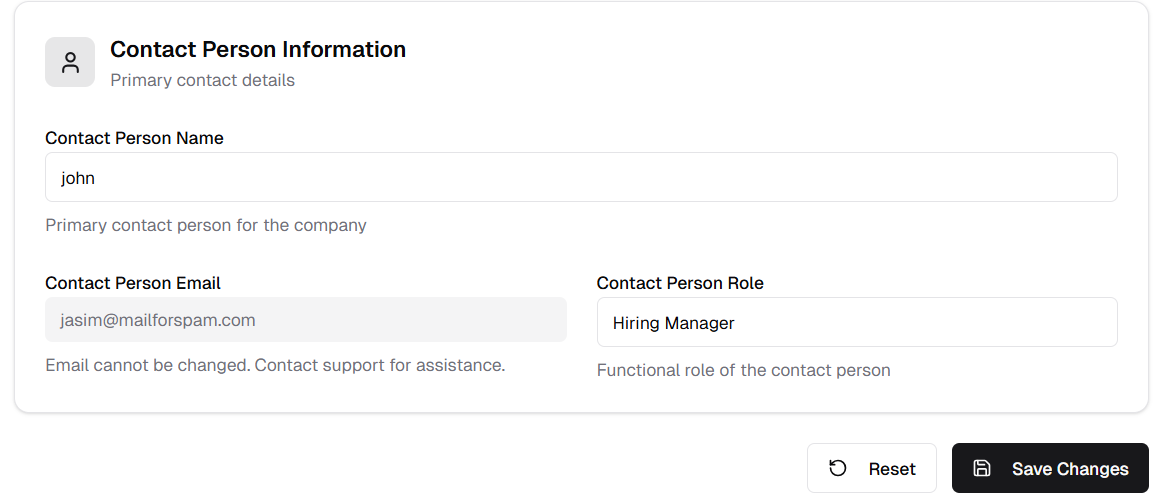Click the person icon beside Contact Person Information
1163x504 pixels.
[x=70, y=62]
